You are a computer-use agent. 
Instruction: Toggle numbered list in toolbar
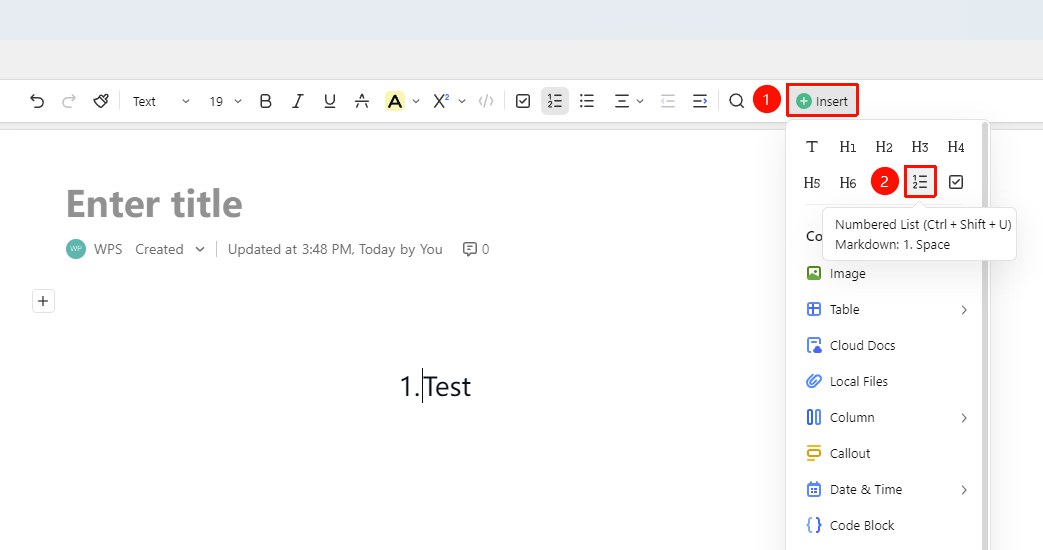click(555, 101)
